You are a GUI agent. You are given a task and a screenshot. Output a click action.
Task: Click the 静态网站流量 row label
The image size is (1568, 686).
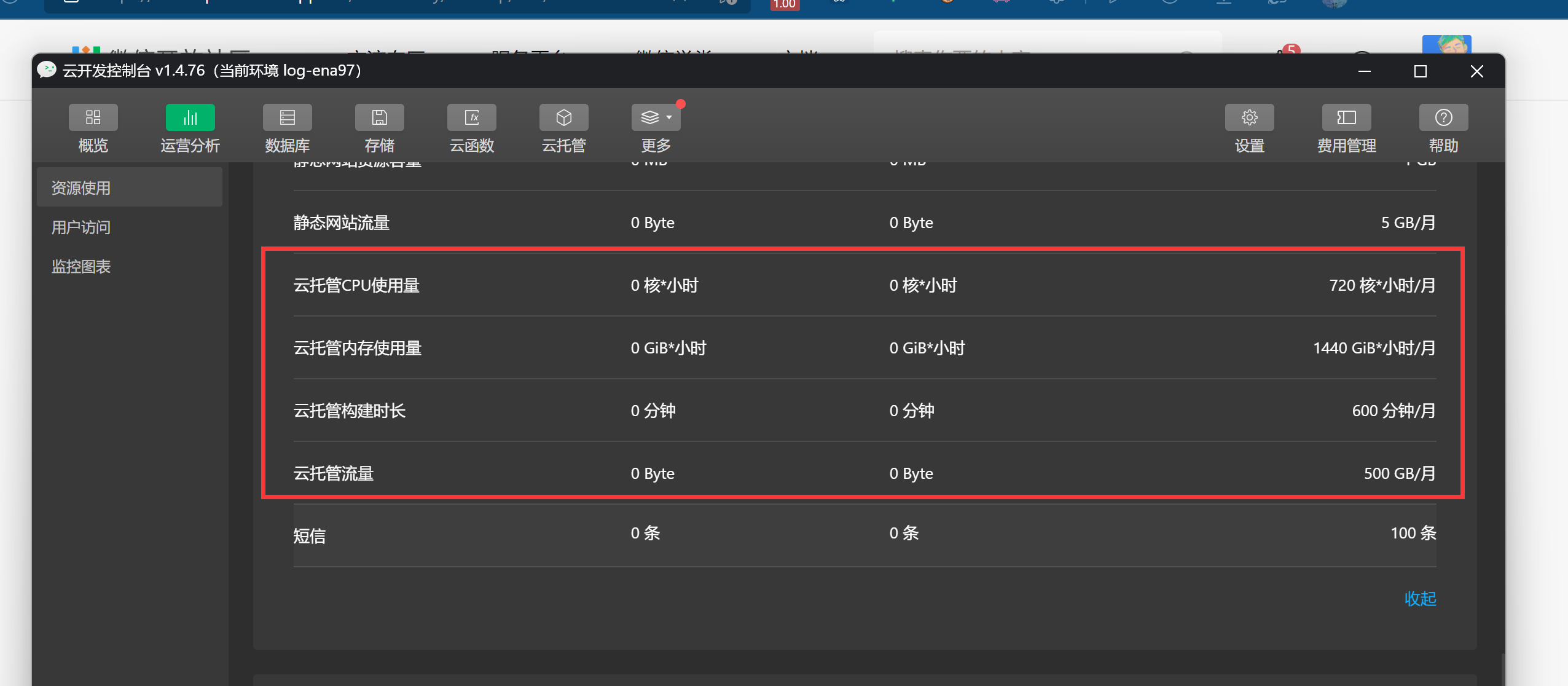point(342,223)
